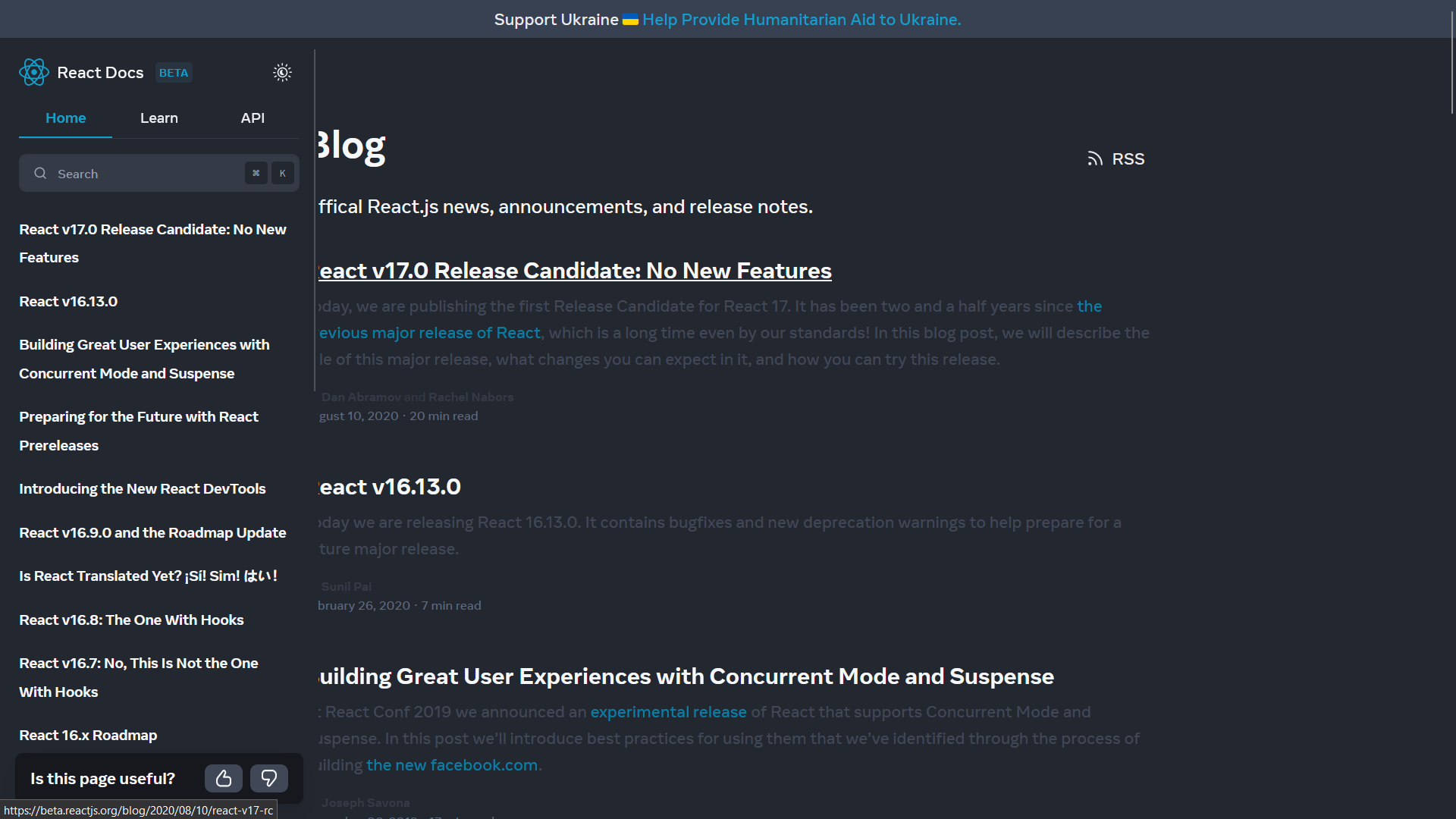Image resolution: width=1456 pixels, height=819 pixels.
Task: Click the thumbs down feedback button
Action: point(269,778)
